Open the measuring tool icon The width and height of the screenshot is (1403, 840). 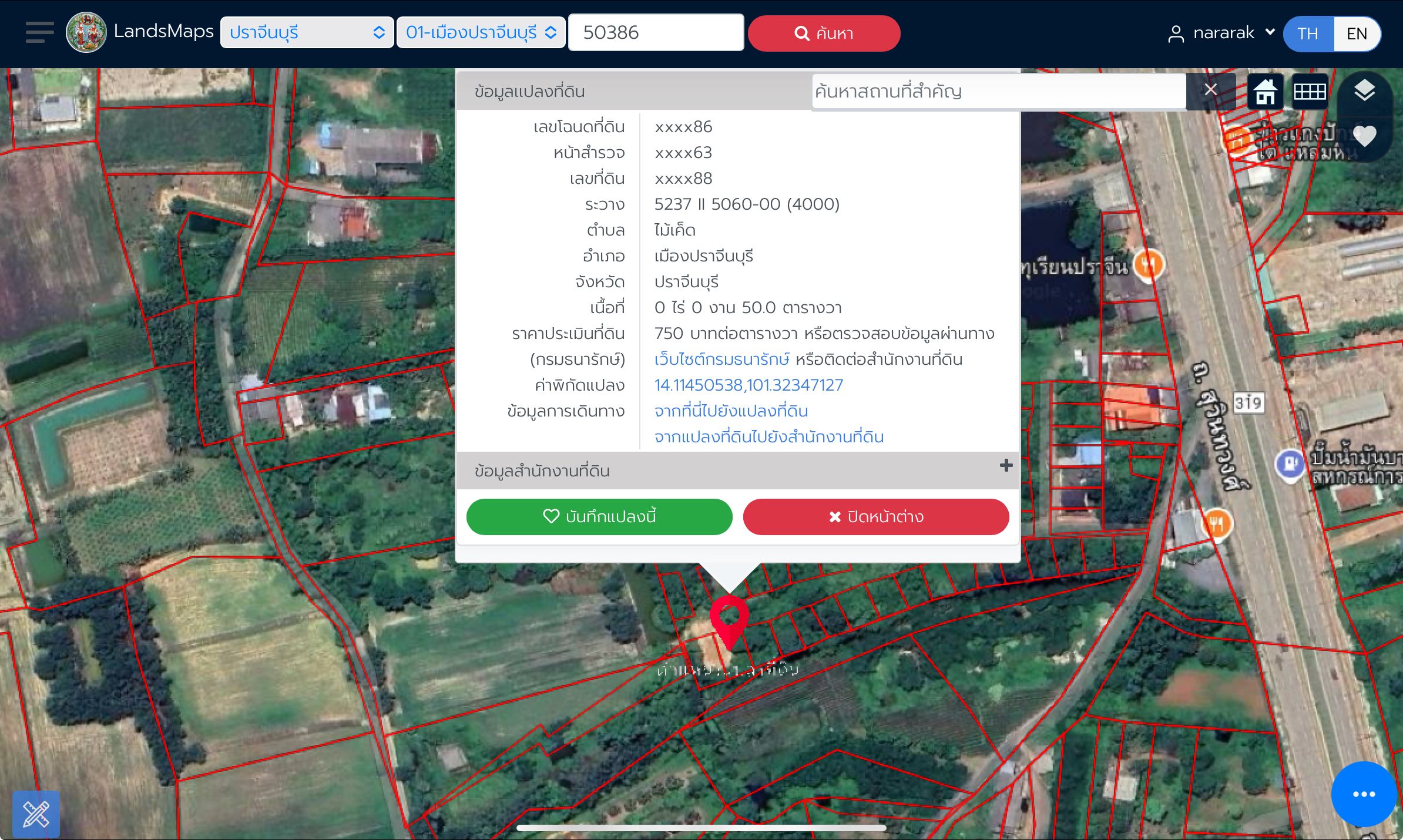(36, 814)
